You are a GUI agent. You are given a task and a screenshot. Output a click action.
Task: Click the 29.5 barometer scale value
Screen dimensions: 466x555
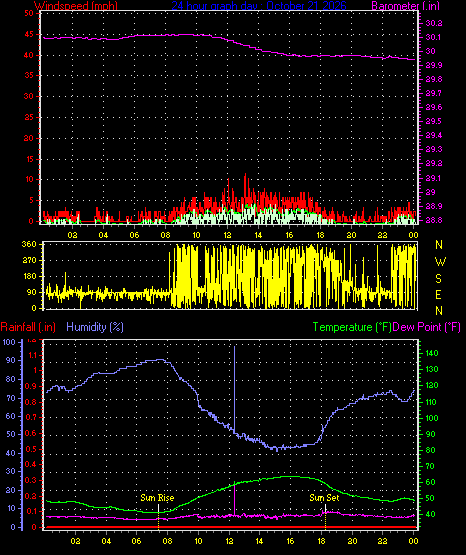coord(434,121)
